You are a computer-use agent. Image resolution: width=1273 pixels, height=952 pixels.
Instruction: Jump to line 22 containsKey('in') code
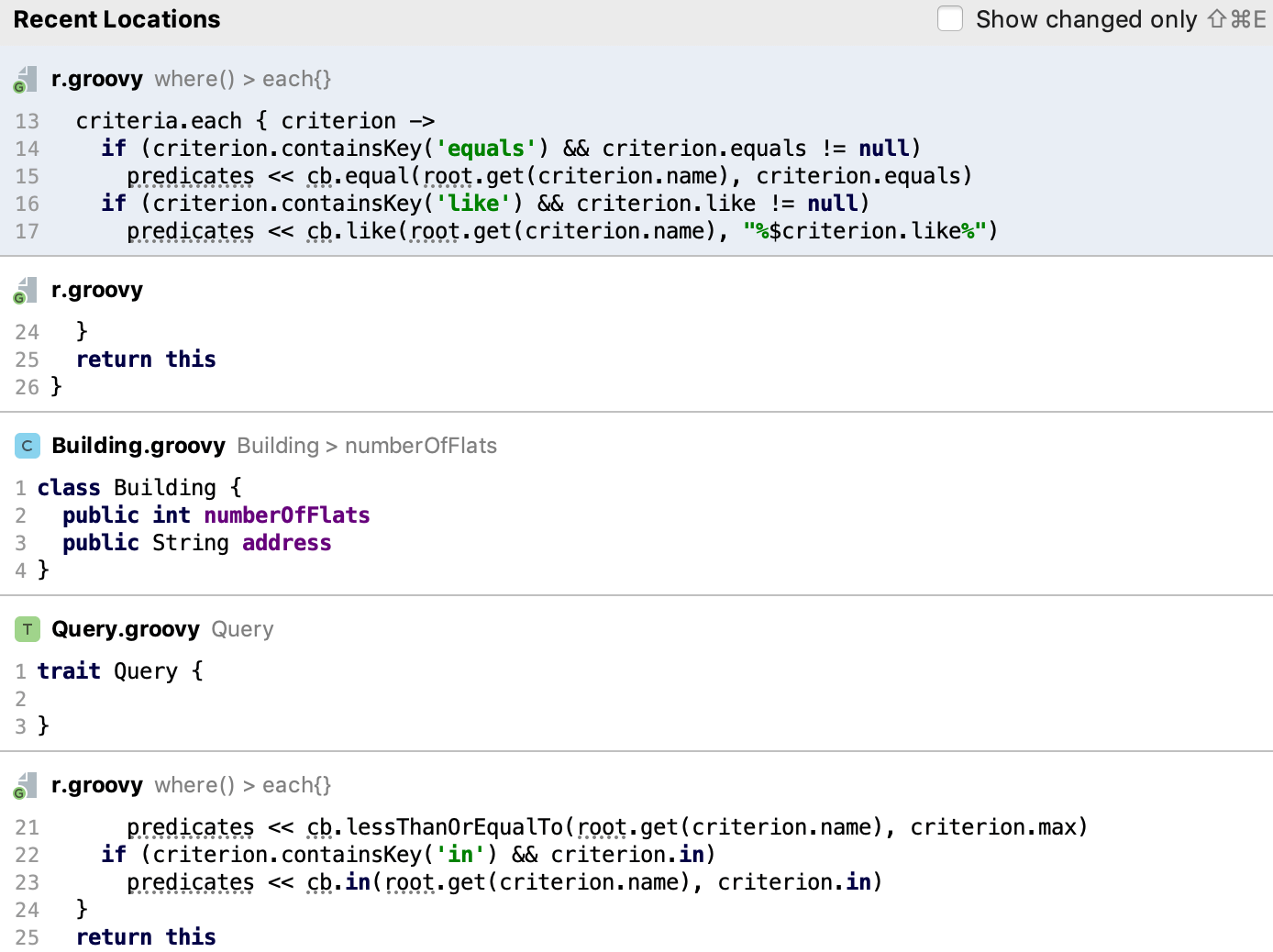click(407, 855)
